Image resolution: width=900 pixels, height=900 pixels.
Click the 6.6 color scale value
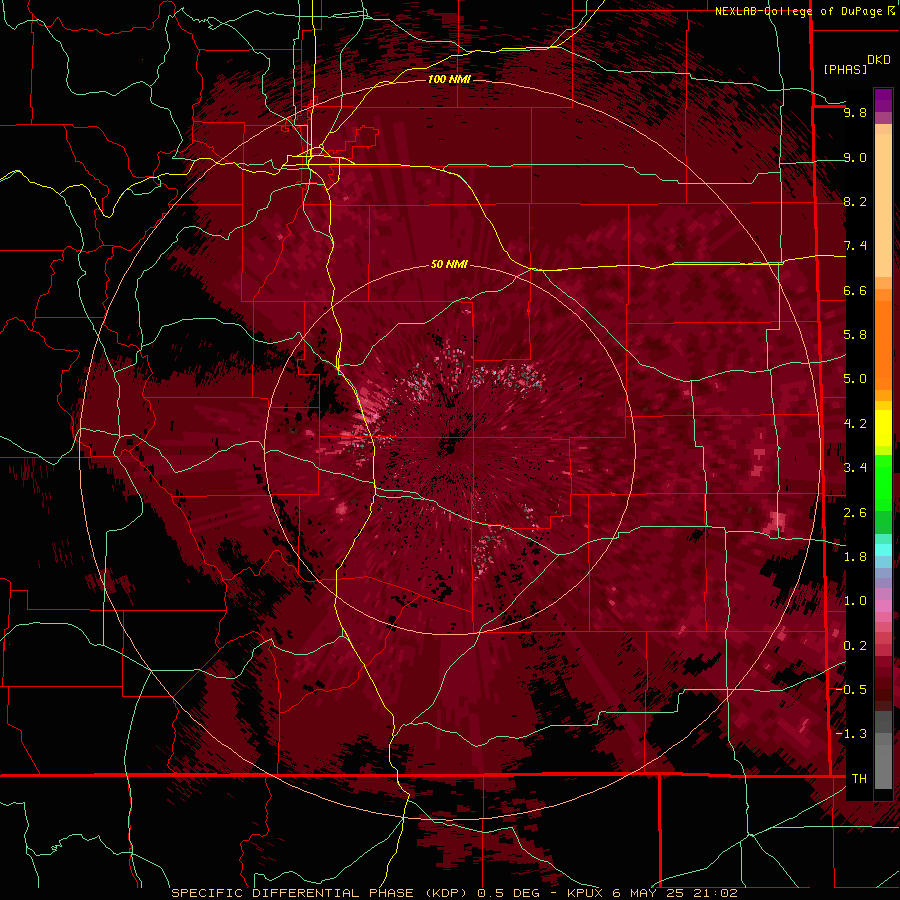[855, 290]
